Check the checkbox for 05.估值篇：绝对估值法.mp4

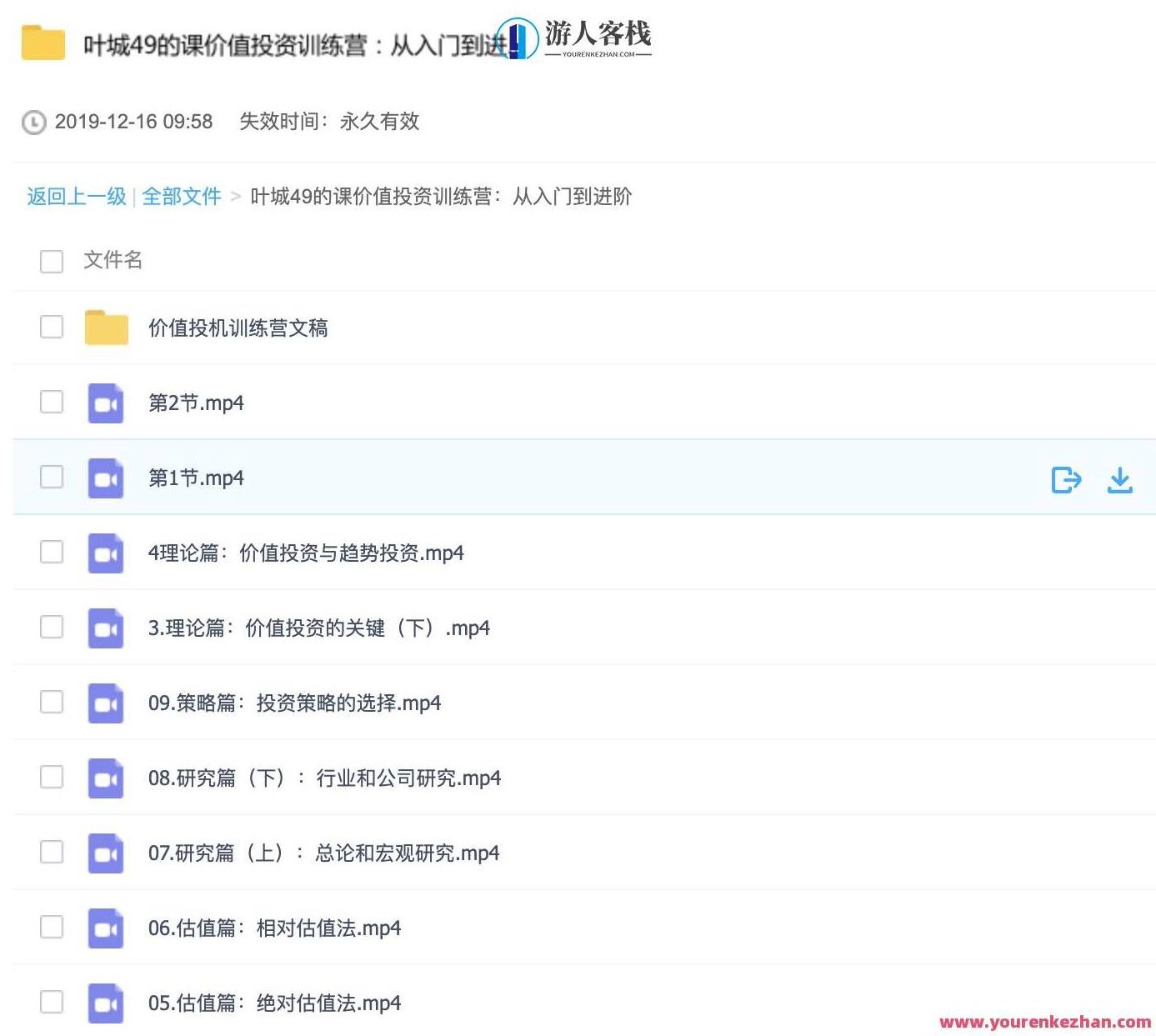(51, 1003)
